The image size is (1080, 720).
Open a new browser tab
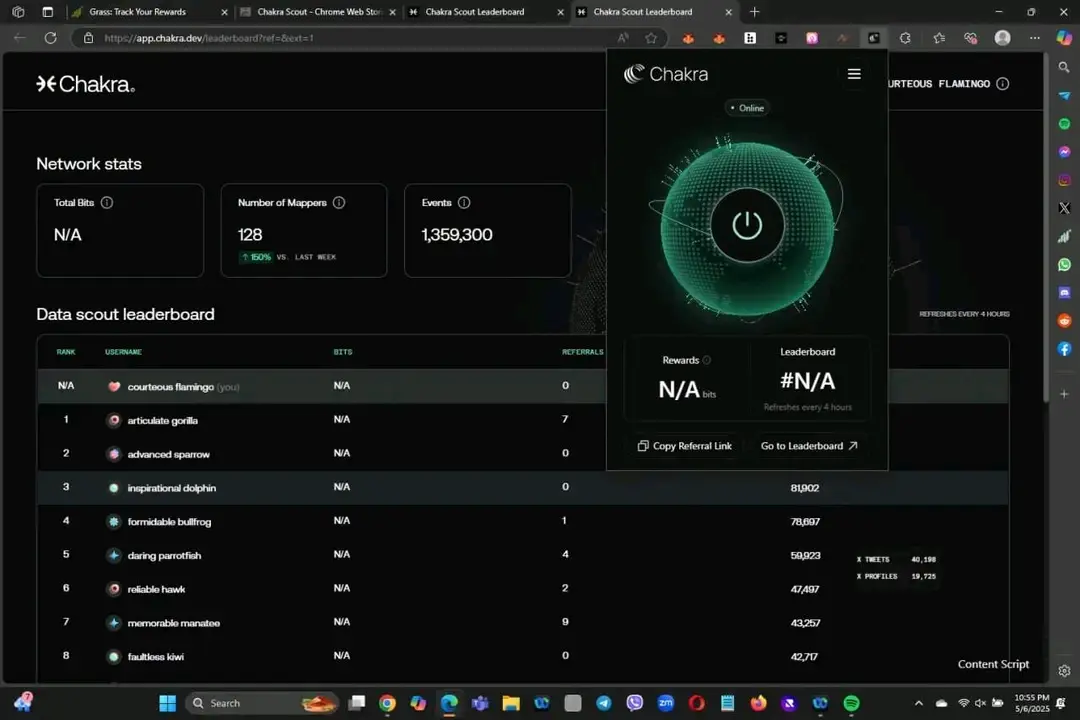(x=754, y=12)
